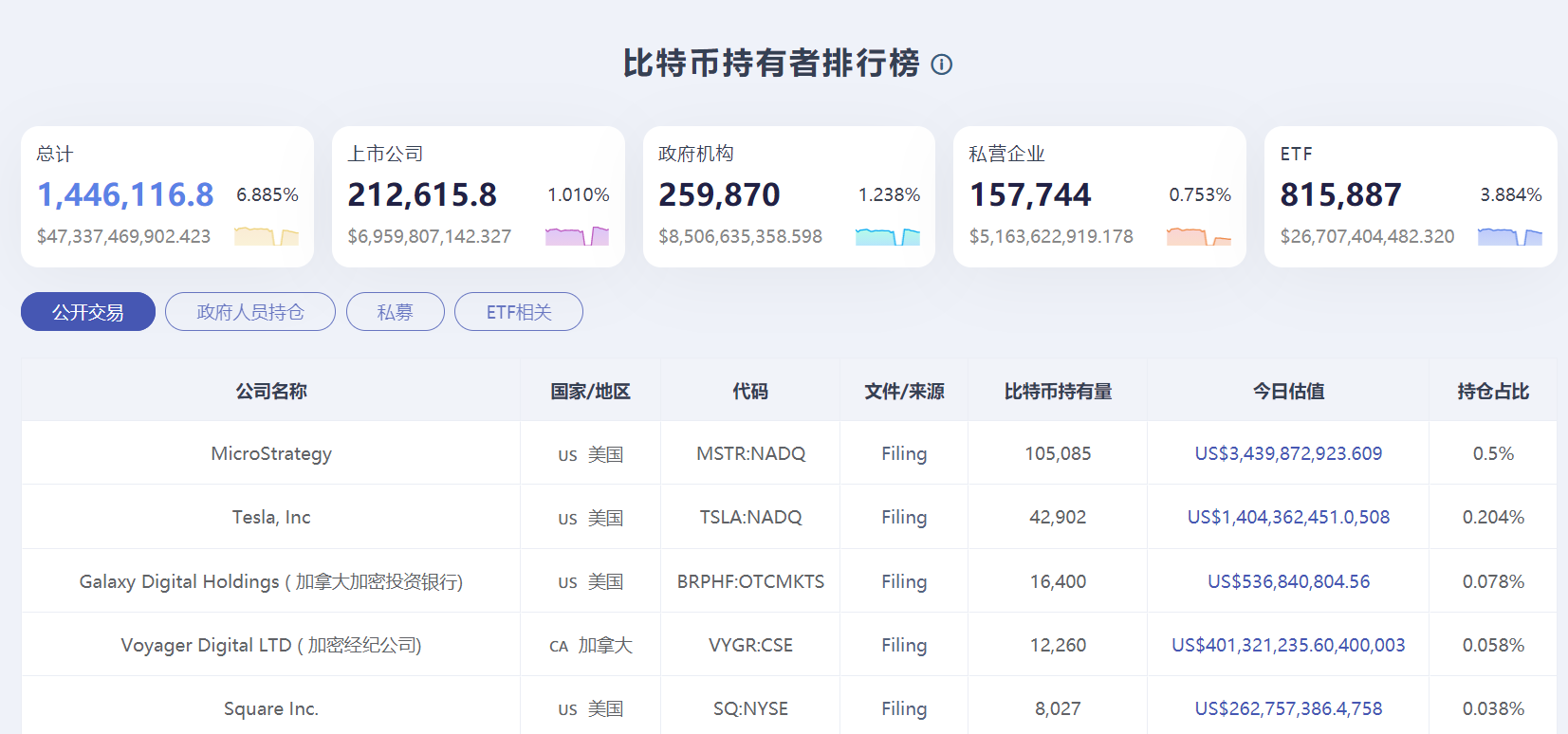Click MicroStrategy company name in table

[x=271, y=453]
